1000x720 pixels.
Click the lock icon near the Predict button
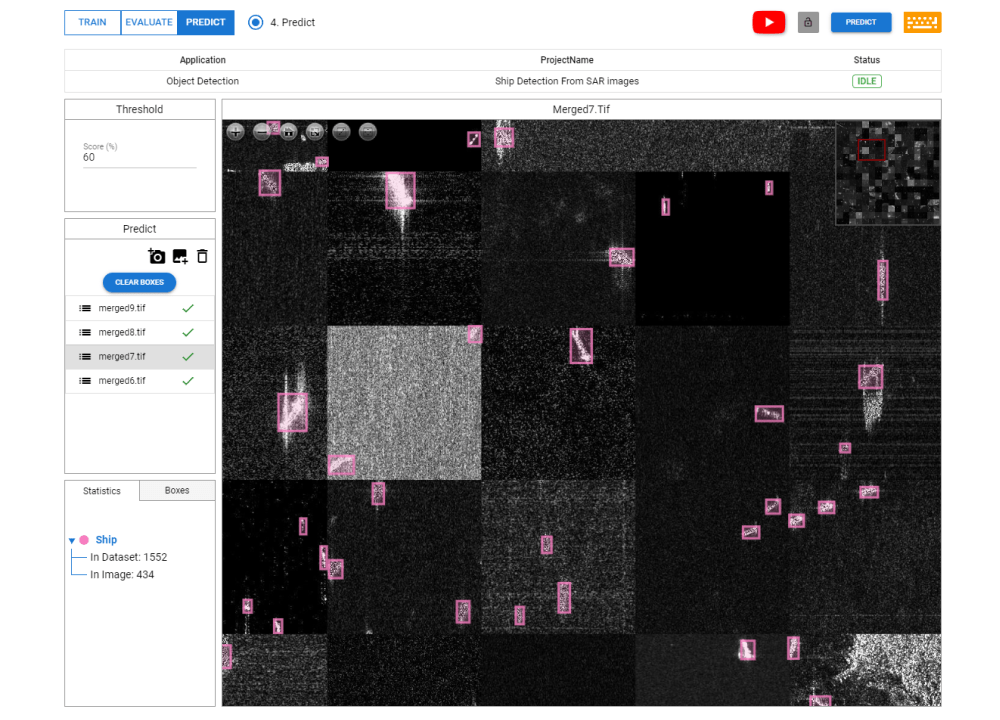pyautogui.click(x=808, y=22)
